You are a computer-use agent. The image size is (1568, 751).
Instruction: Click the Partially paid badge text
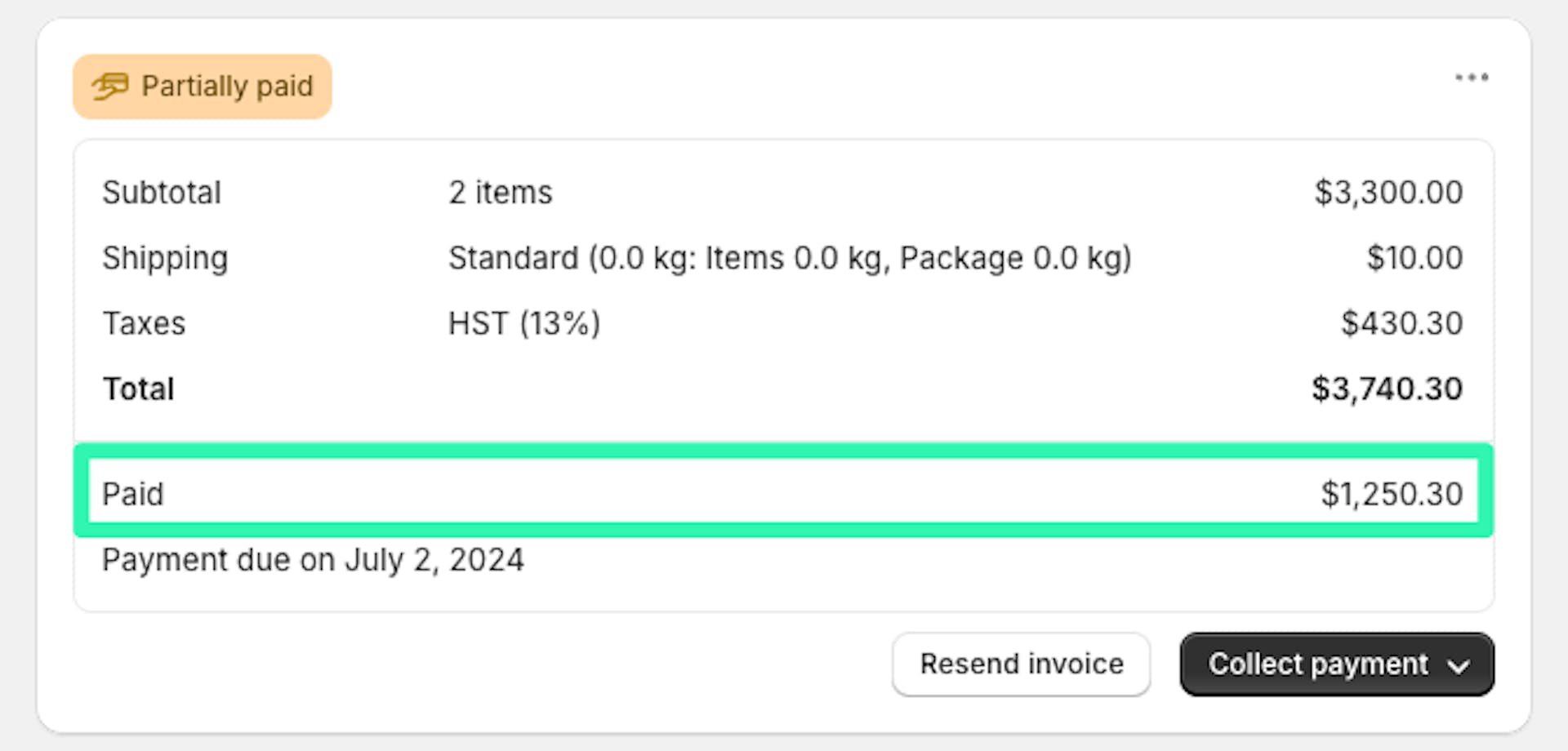coord(227,86)
